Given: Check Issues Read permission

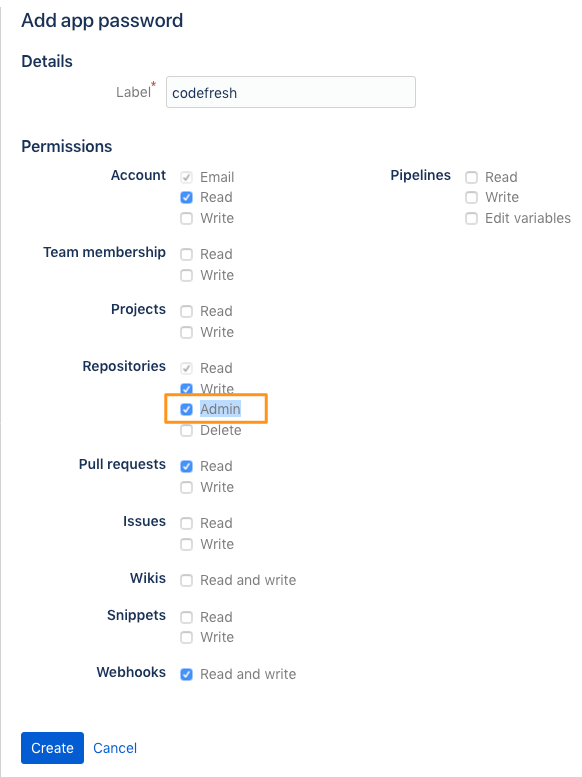Looking at the screenshot, I should [x=186, y=523].
